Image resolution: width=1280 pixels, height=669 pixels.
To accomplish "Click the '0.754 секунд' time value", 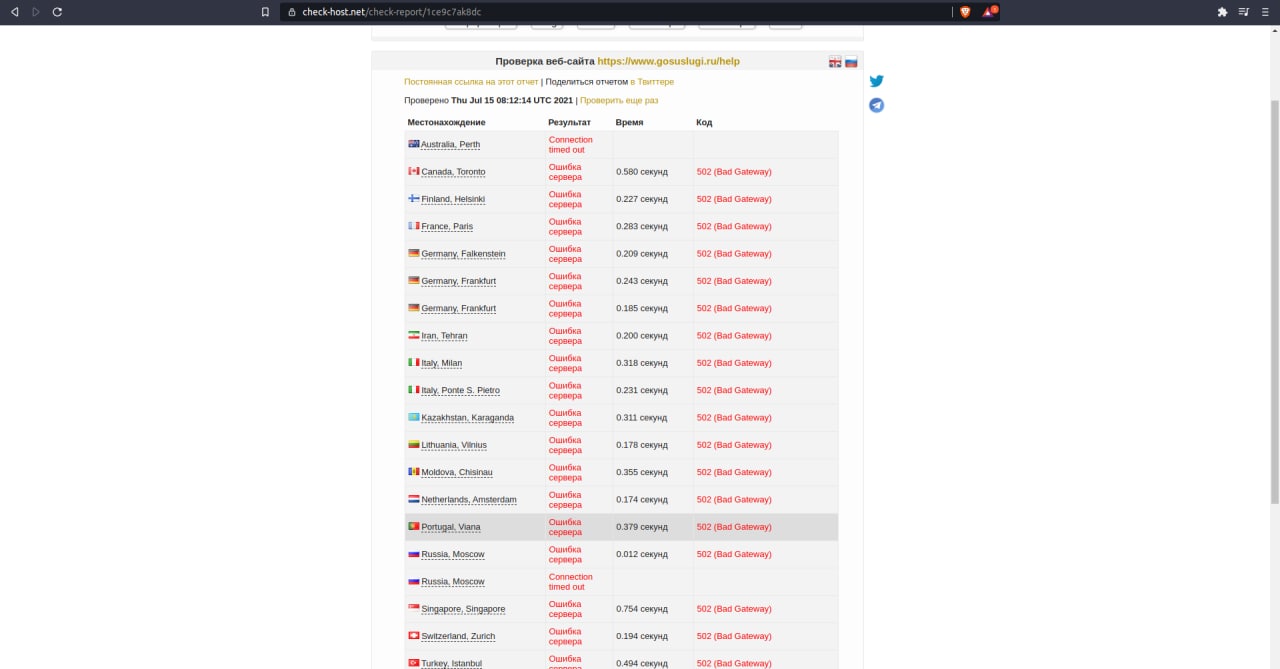I will 641,609.
